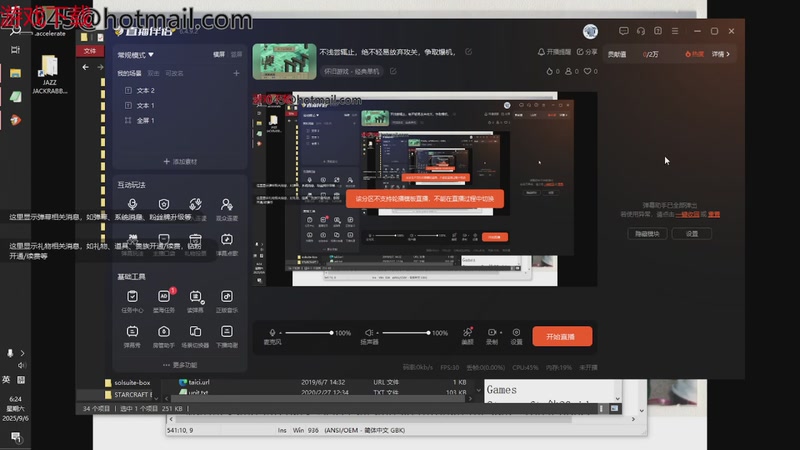The image size is (800, 450).
Task: Switch to 横屏 landscape orientation
Action: (219, 55)
